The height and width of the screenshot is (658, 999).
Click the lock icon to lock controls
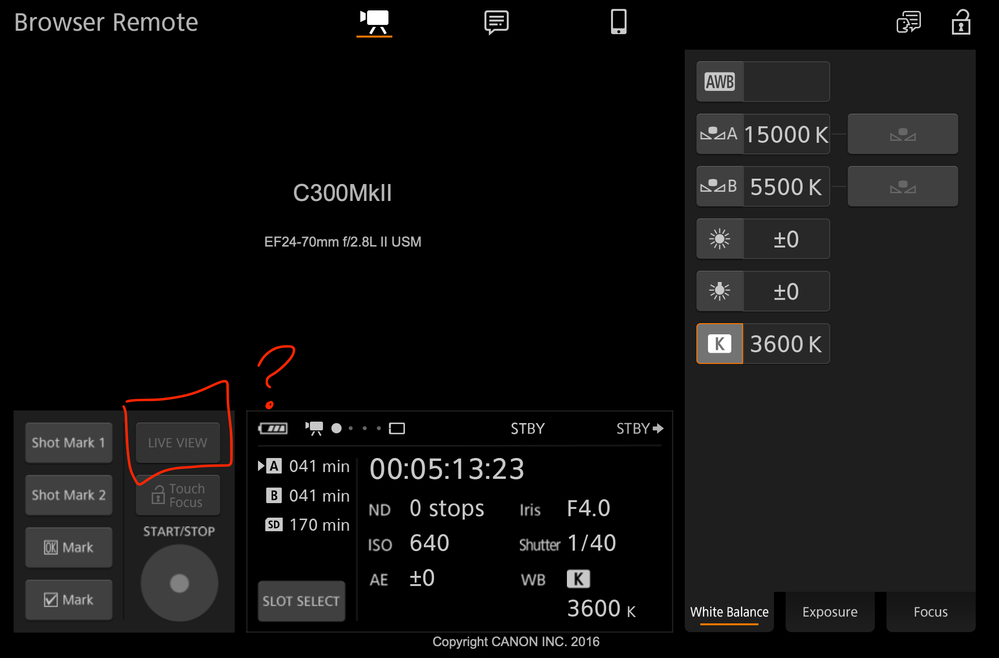point(960,22)
